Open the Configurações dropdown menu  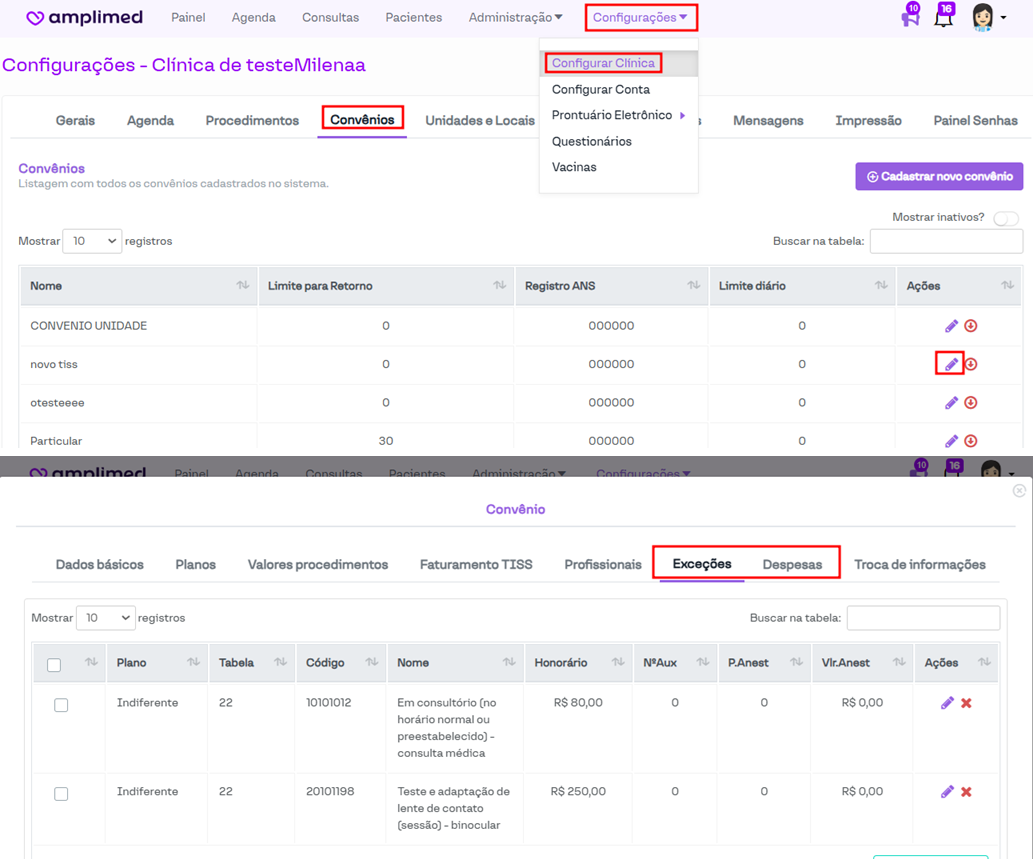point(640,18)
